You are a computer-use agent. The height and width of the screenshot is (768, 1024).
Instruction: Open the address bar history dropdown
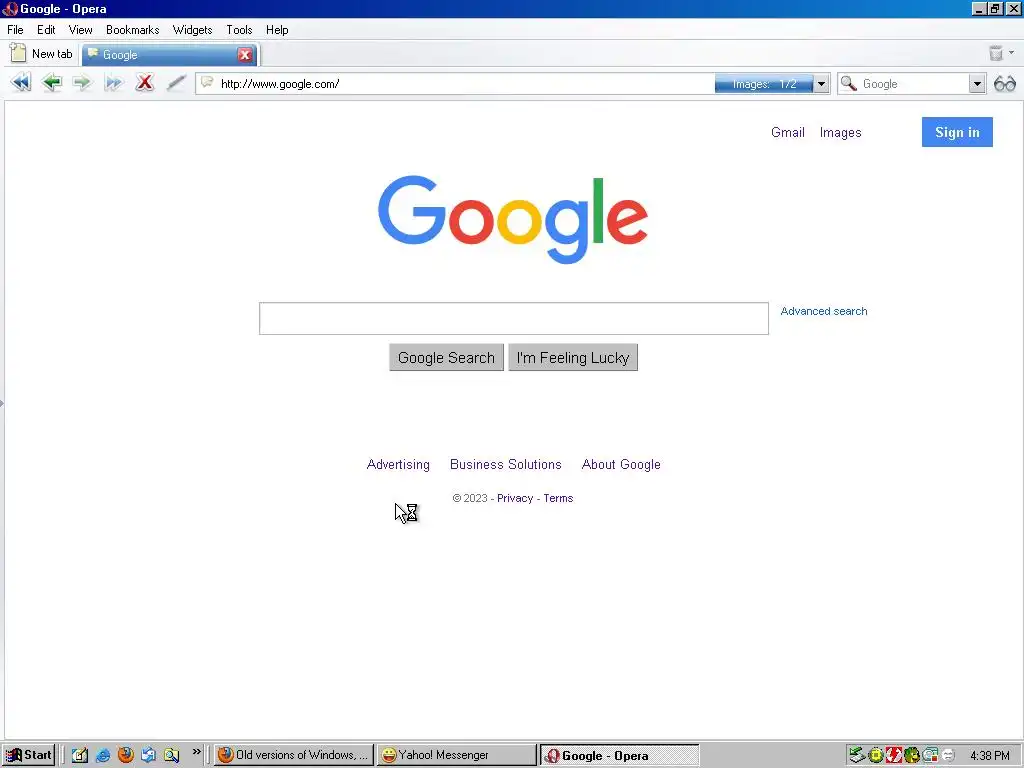tap(822, 84)
